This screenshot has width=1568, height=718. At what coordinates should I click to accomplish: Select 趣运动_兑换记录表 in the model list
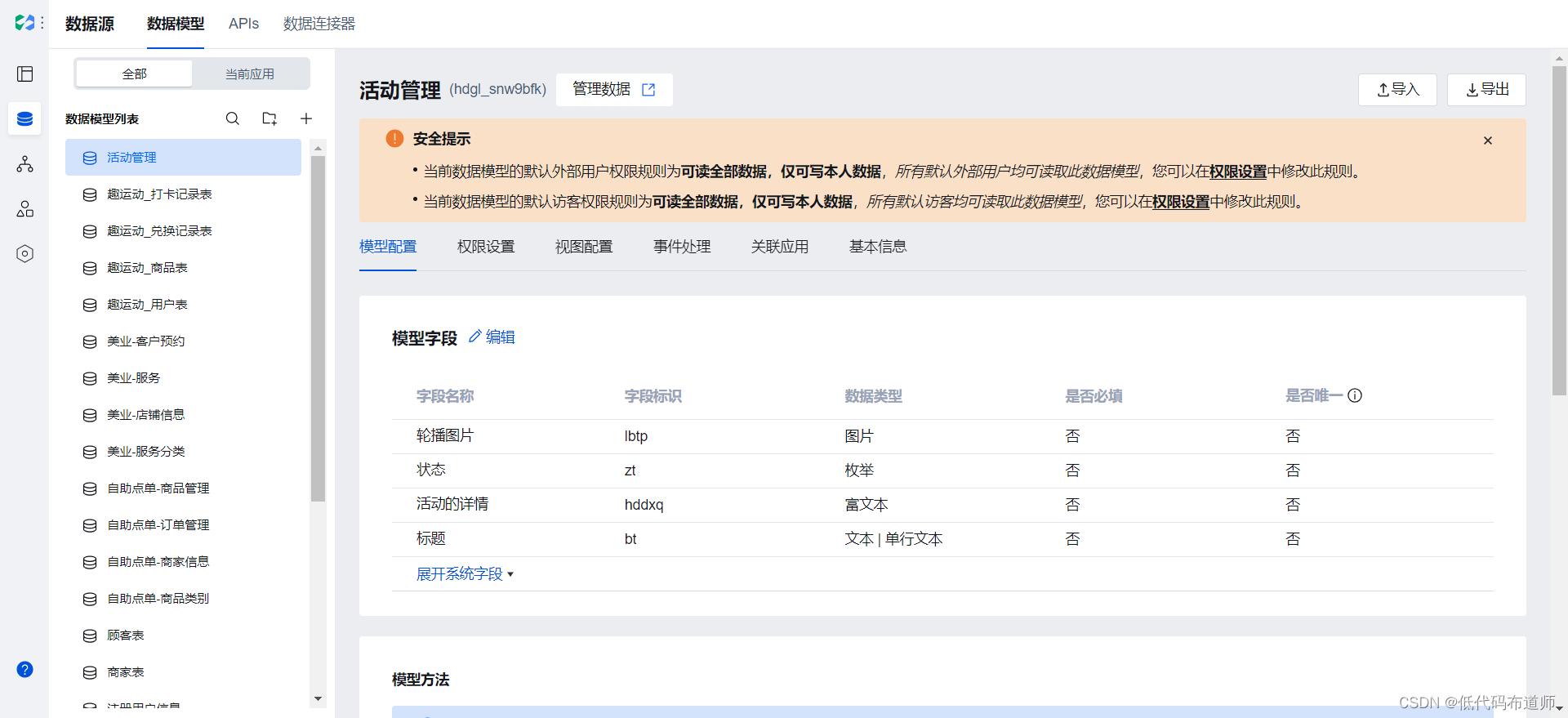[183, 231]
